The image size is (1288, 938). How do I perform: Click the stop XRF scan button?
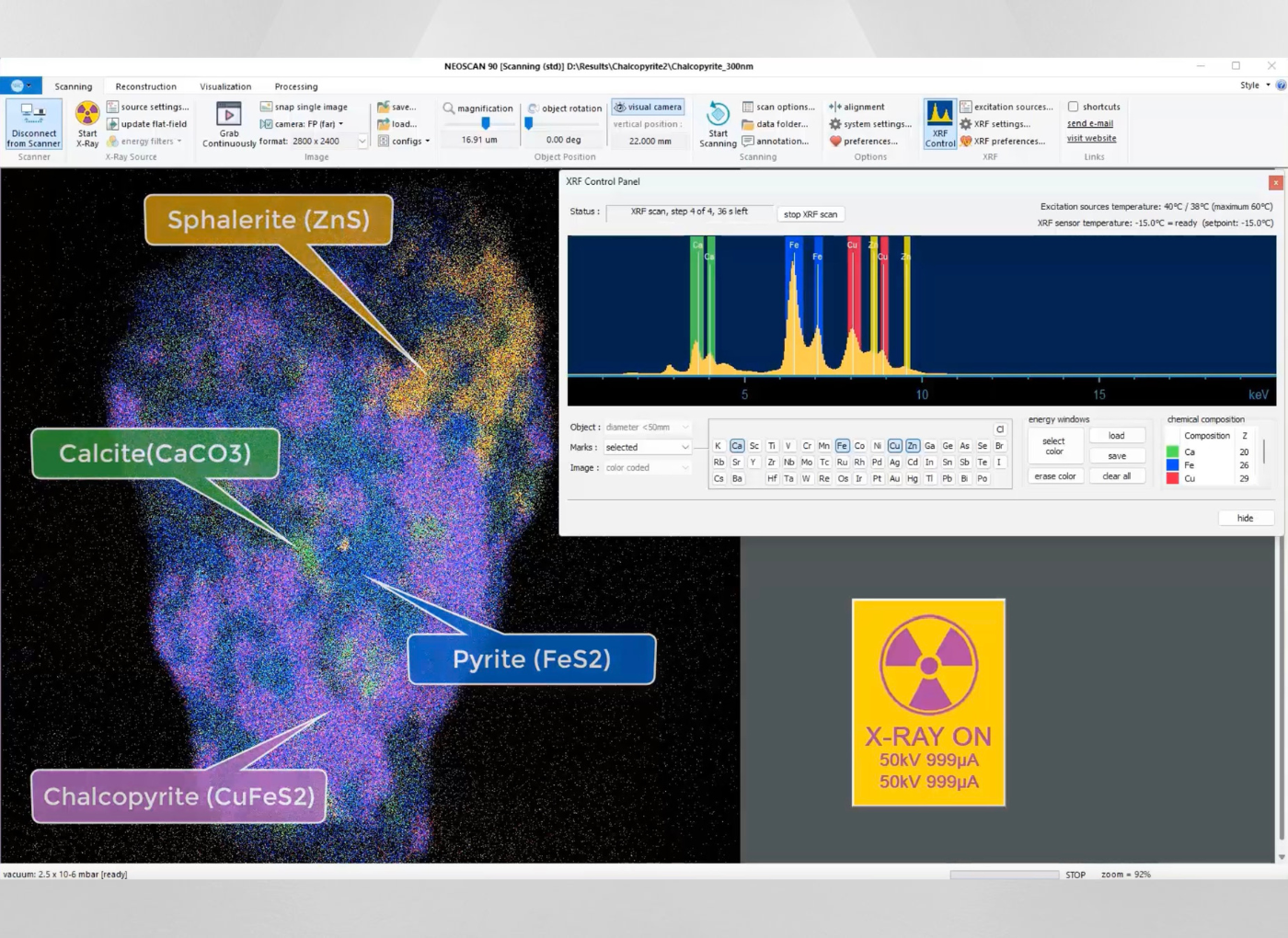coord(811,214)
